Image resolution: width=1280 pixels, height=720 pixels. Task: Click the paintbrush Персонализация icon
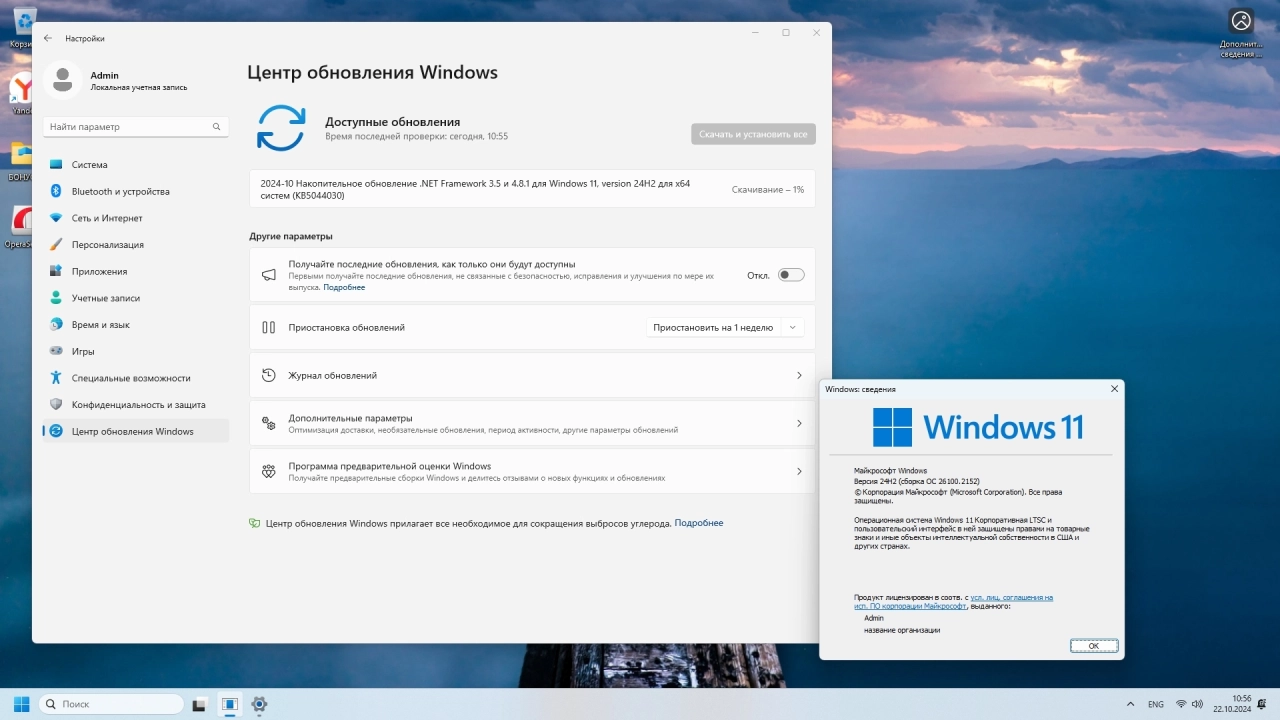tap(56, 244)
